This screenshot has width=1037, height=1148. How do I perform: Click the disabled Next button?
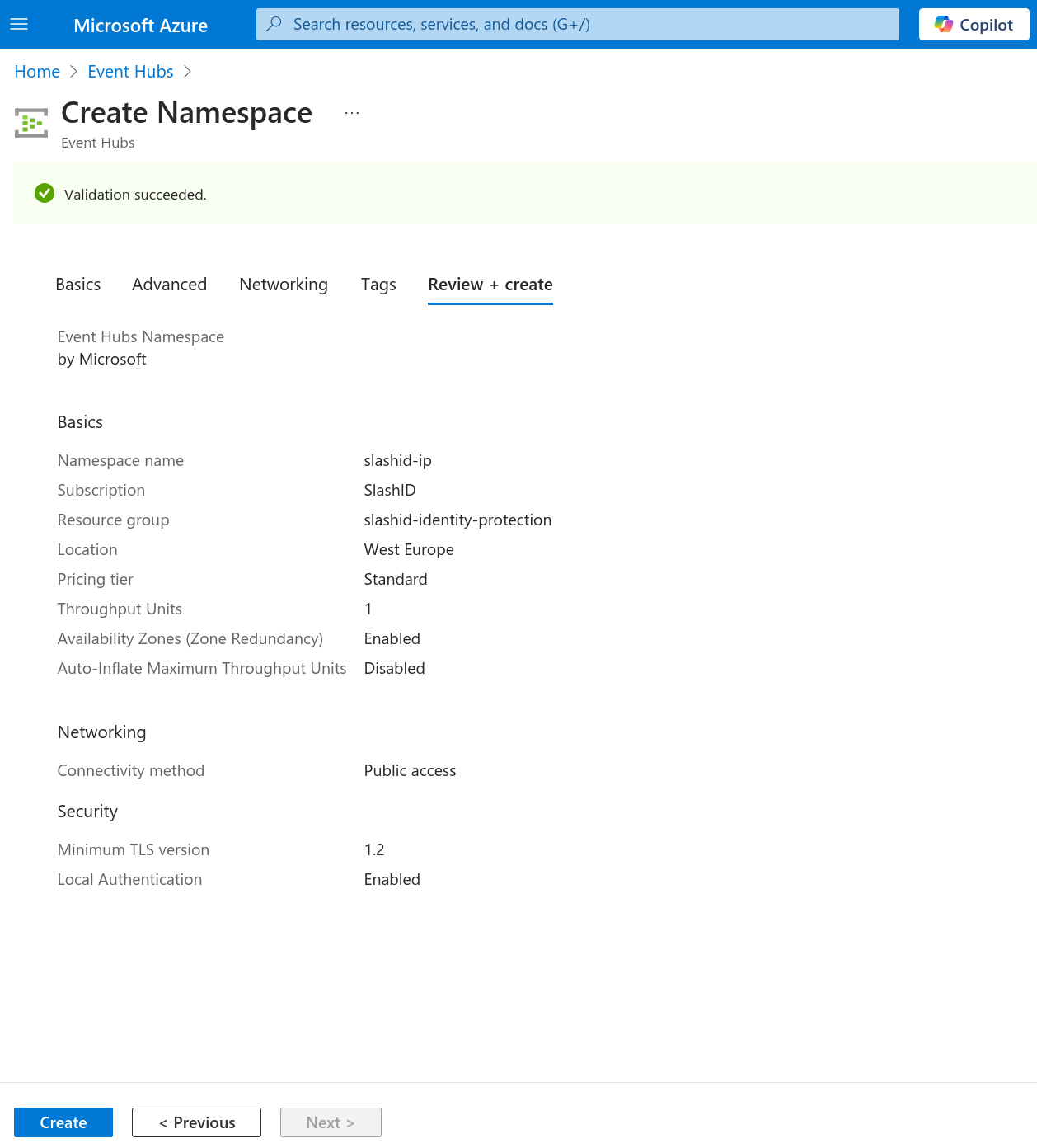(330, 1122)
